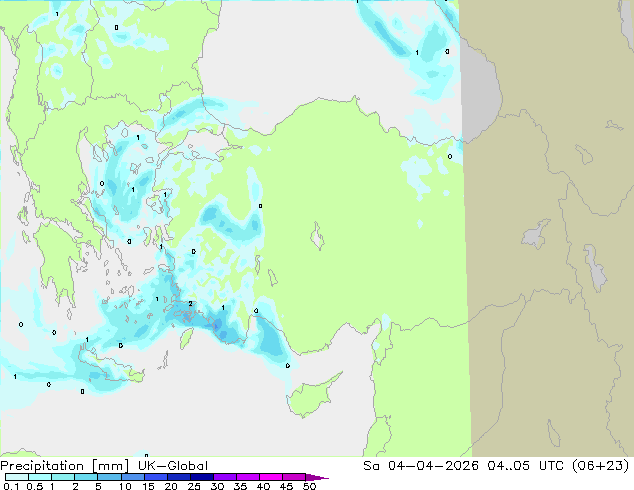Pick the 10–15 mm blue legend swatch
Image resolution: width=634 pixels, height=490 pixels.
(132, 477)
